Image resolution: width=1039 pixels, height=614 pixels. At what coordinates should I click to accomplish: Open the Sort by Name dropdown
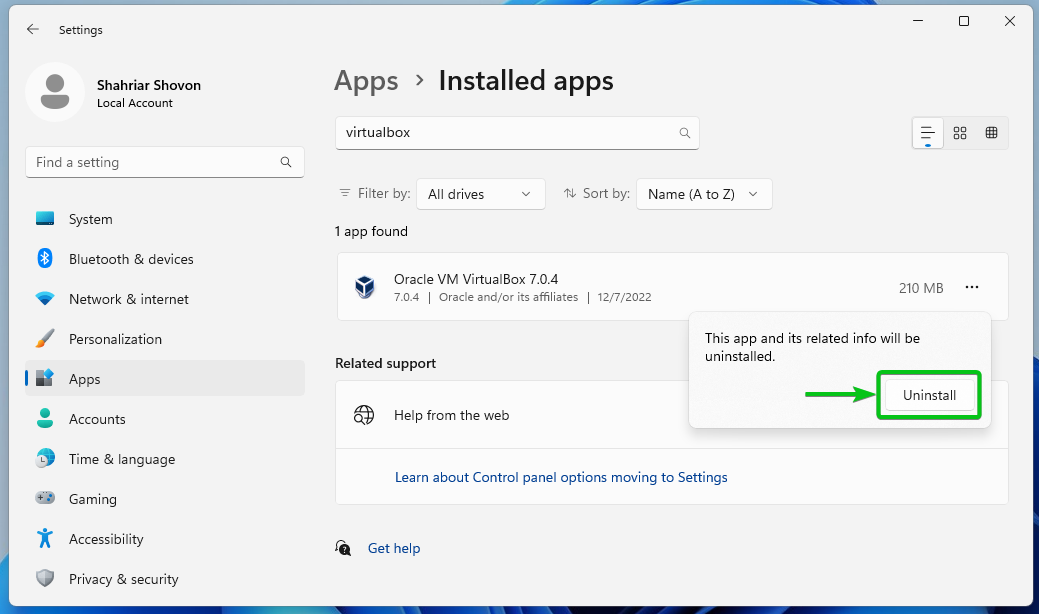[703, 194]
